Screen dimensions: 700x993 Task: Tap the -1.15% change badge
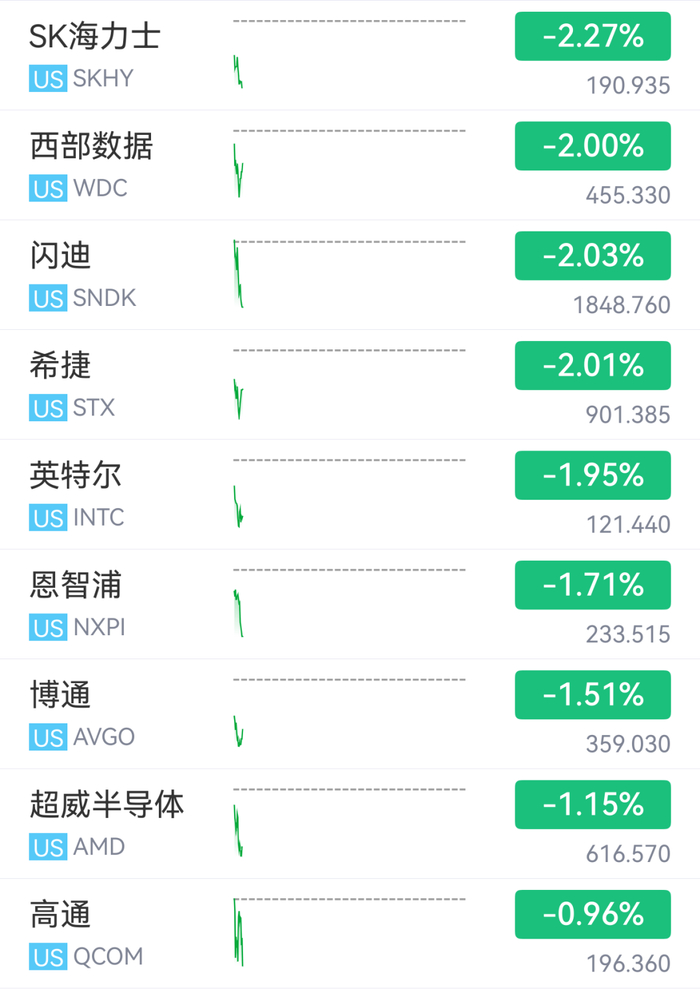tap(592, 804)
